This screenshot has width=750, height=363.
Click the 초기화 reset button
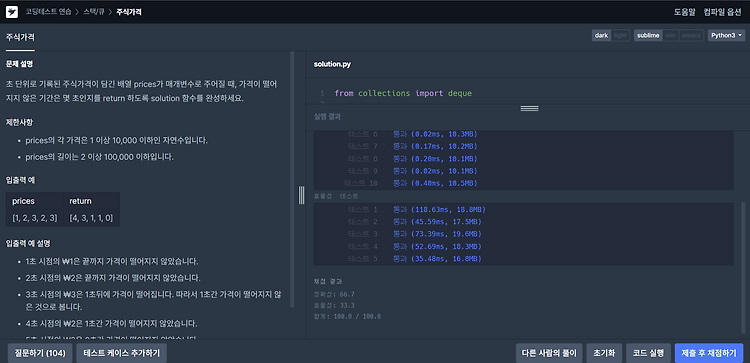pos(604,353)
